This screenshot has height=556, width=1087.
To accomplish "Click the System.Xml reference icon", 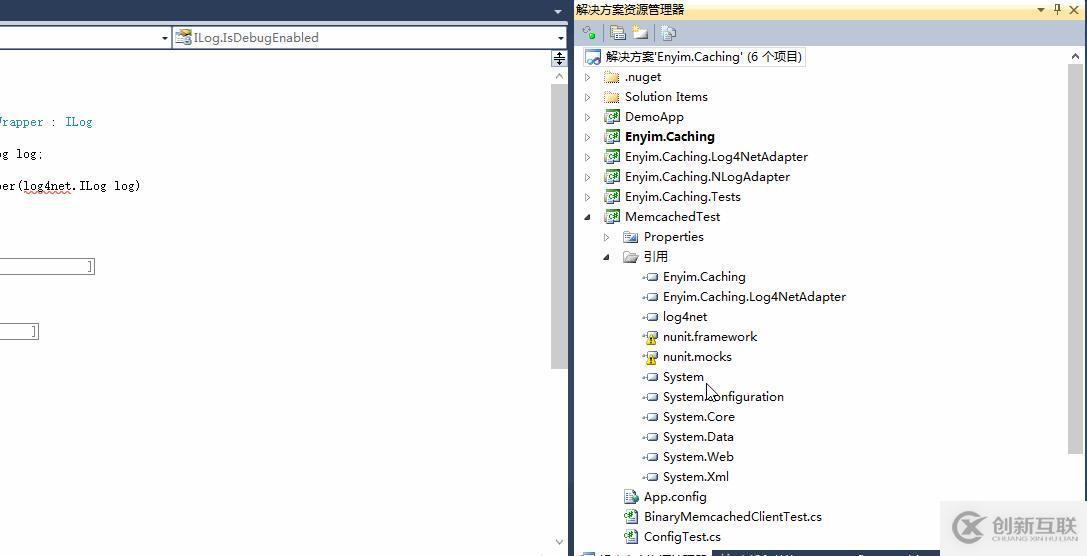I will pyautogui.click(x=650, y=477).
